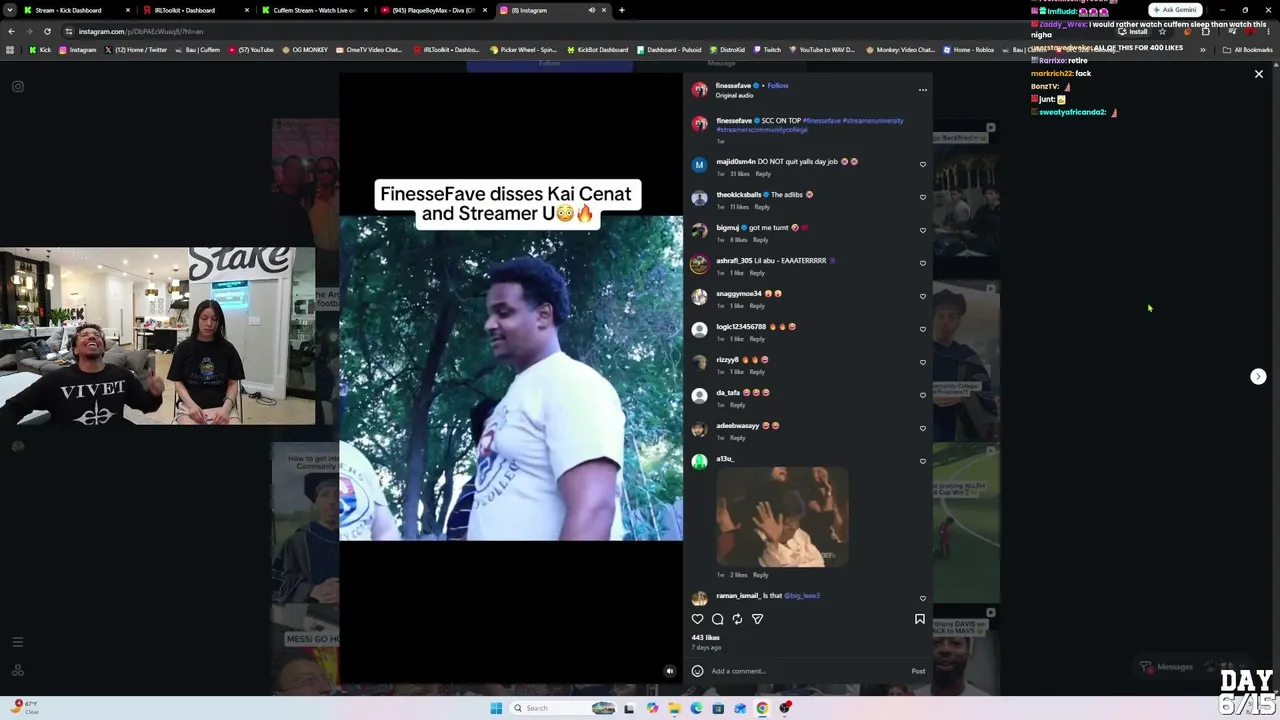Open the Home / Twitter bookmark

point(136,50)
